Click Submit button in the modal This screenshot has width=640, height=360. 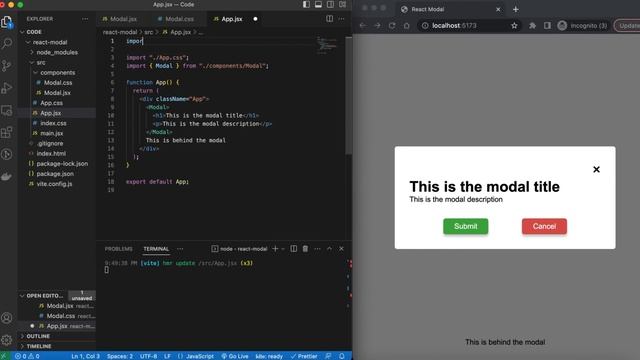pos(465,226)
